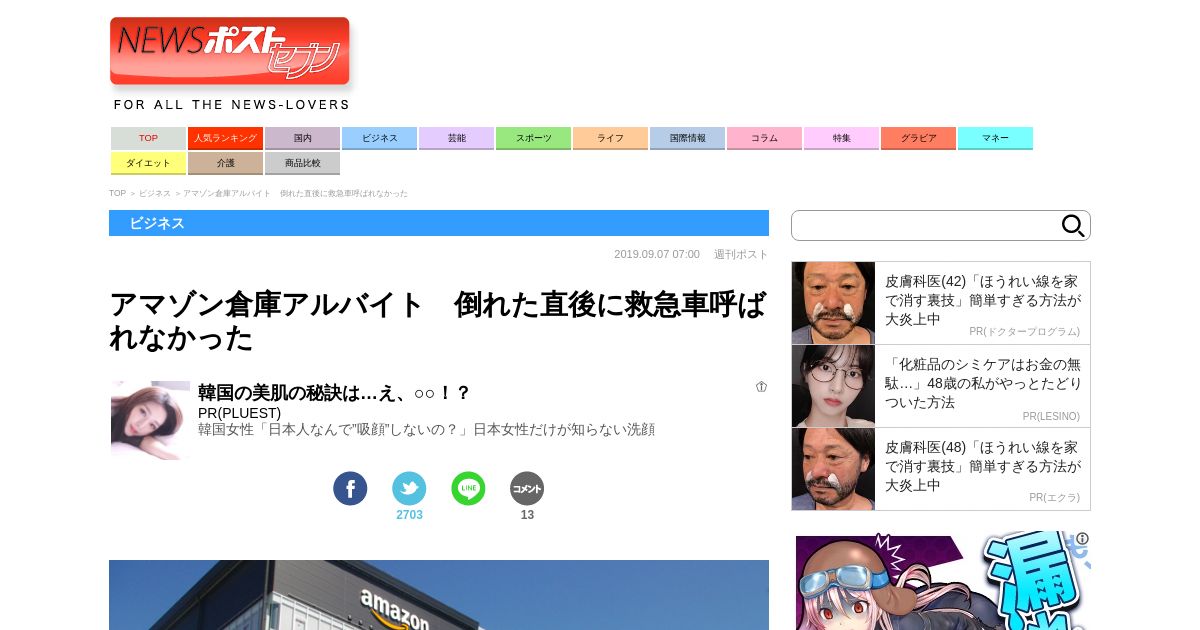Click the search magnifier icon

click(x=1073, y=225)
